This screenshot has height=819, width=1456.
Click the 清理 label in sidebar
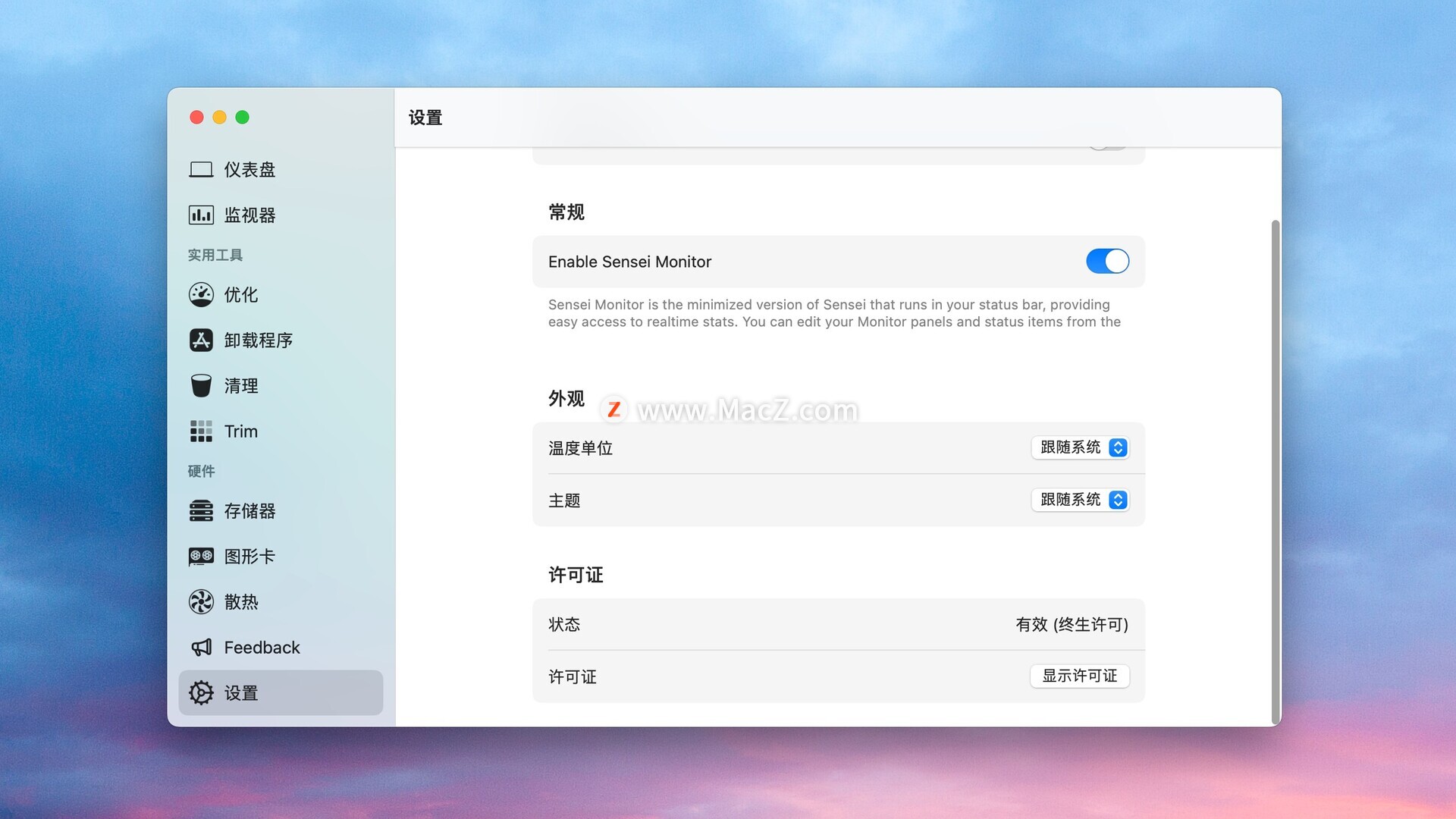(x=241, y=386)
